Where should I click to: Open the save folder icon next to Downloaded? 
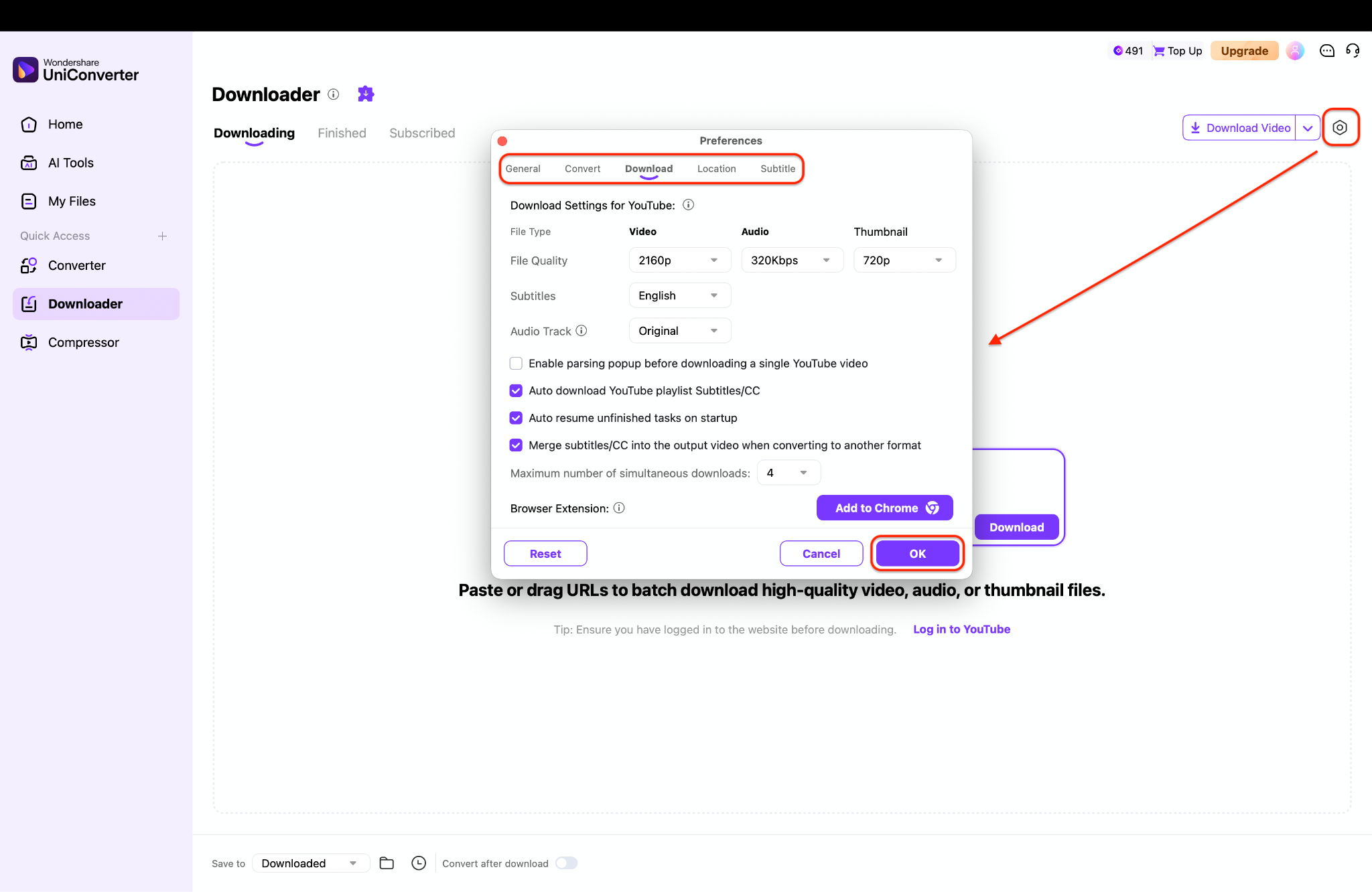pos(387,863)
